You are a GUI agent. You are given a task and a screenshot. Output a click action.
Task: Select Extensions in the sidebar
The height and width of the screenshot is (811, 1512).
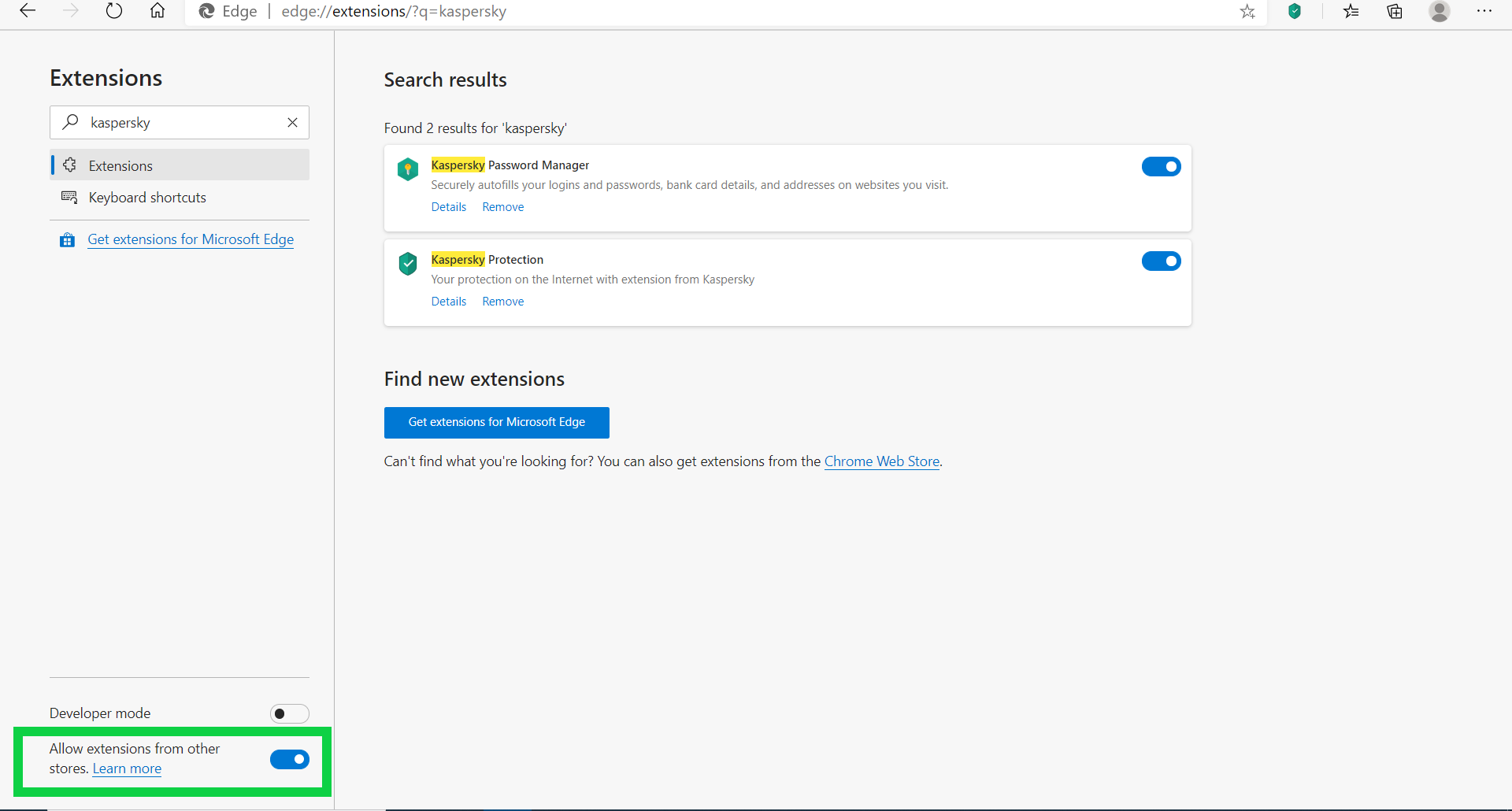pos(120,165)
